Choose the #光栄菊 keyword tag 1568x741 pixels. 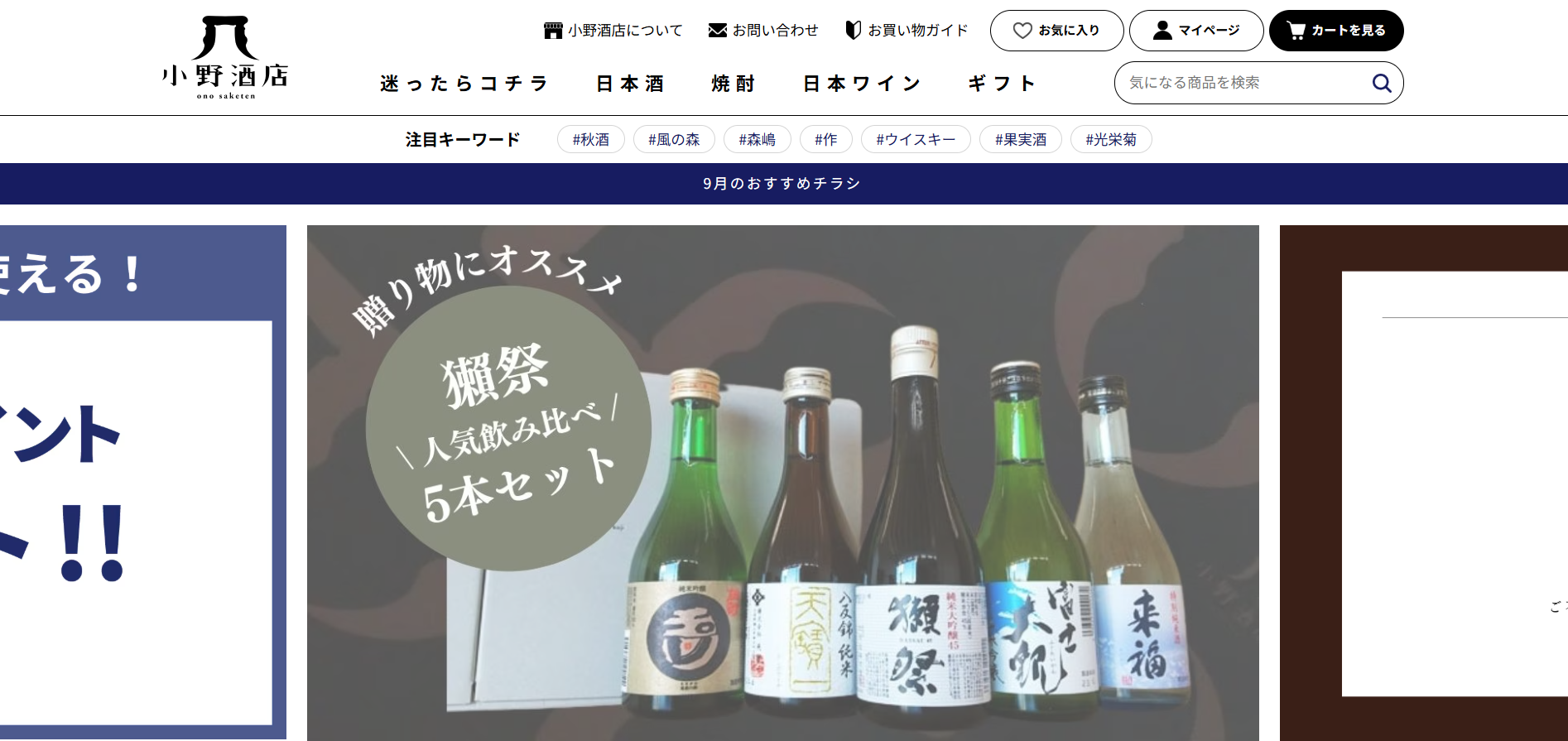pos(1110,139)
